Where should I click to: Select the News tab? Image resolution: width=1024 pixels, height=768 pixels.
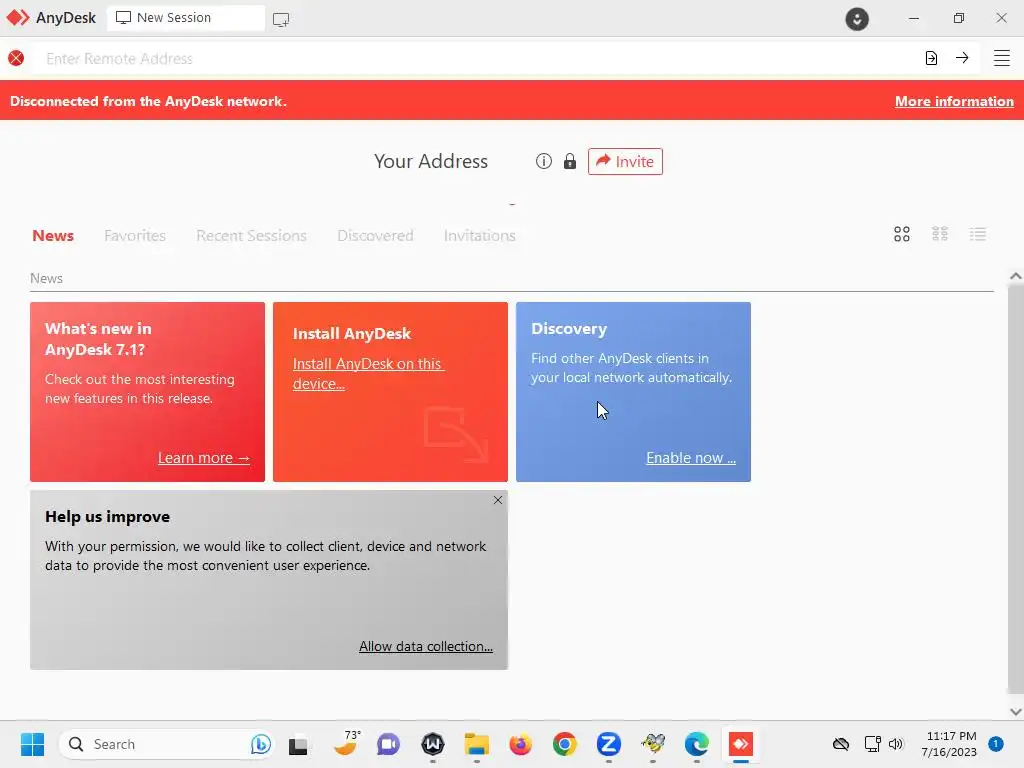click(53, 235)
